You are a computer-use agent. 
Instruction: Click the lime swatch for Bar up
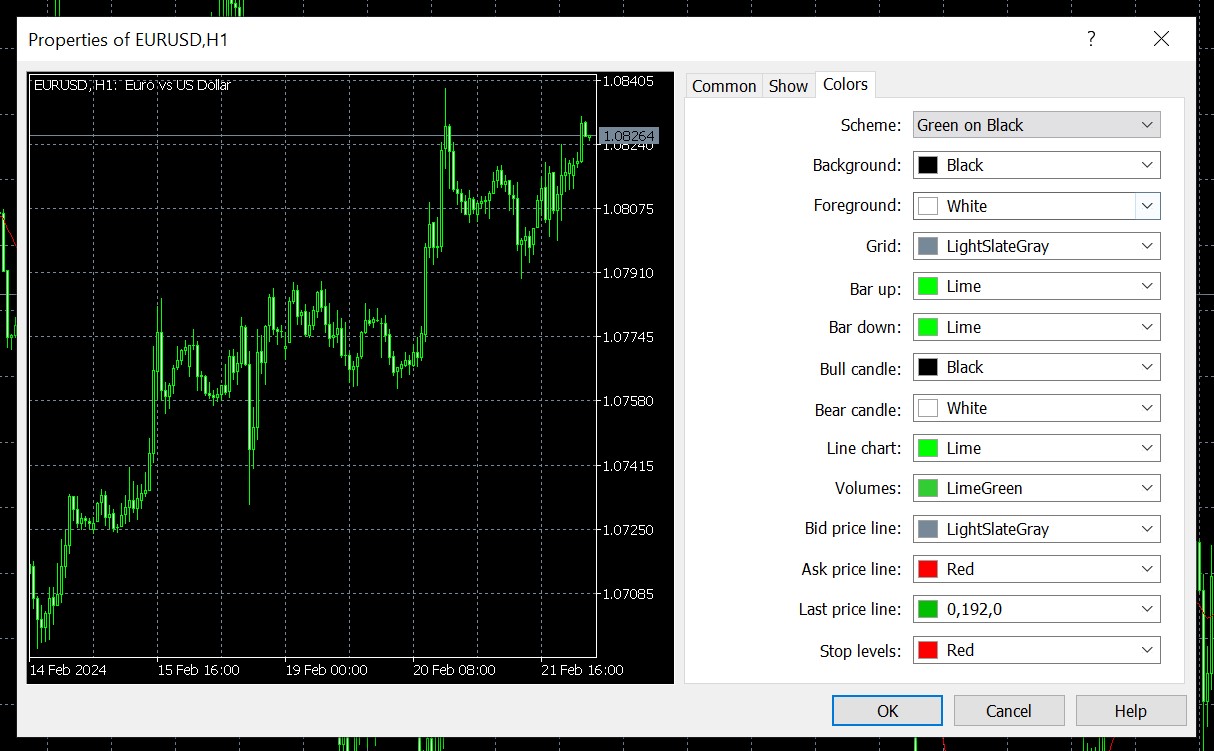point(928,286)
